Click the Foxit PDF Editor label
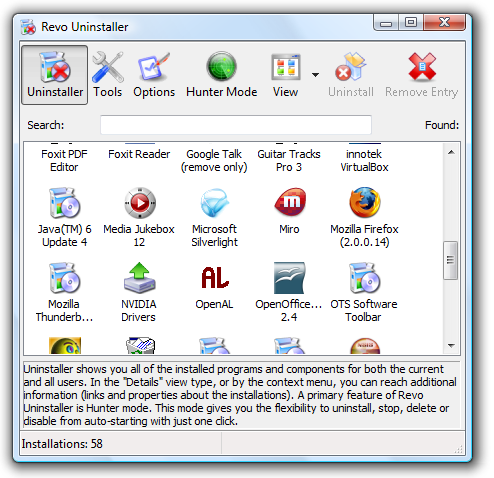 (x=64, y=161)
